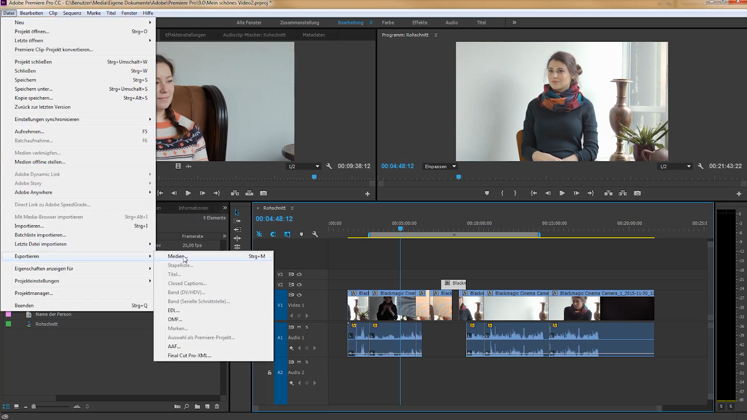Open Program monitor resolution 1/2 dropdown
This screenshot has height=420, width=747.
[x=674, y=166]
